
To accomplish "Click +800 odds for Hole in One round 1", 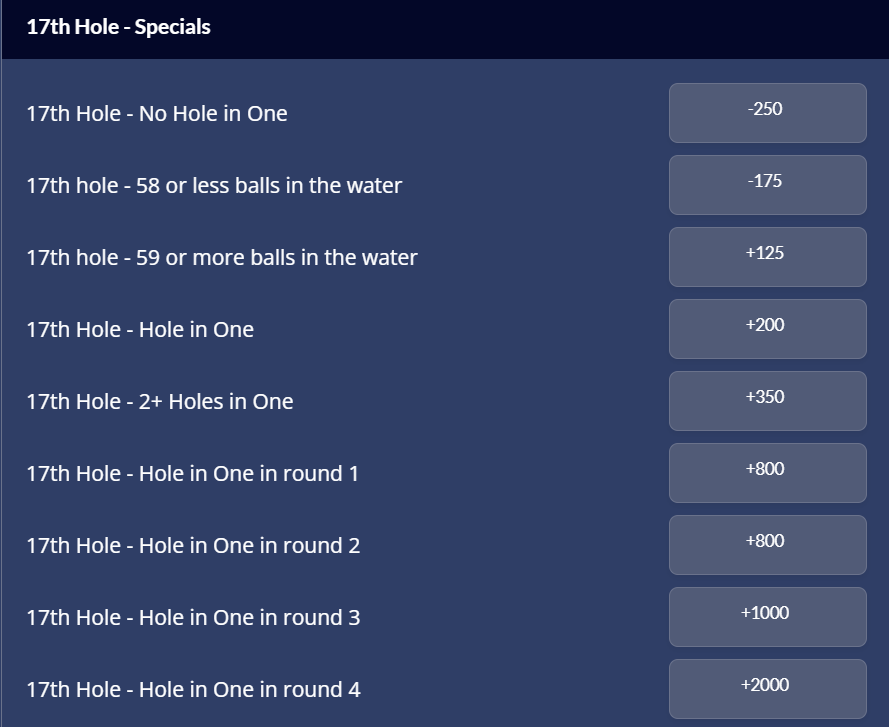I will (767, 473).
